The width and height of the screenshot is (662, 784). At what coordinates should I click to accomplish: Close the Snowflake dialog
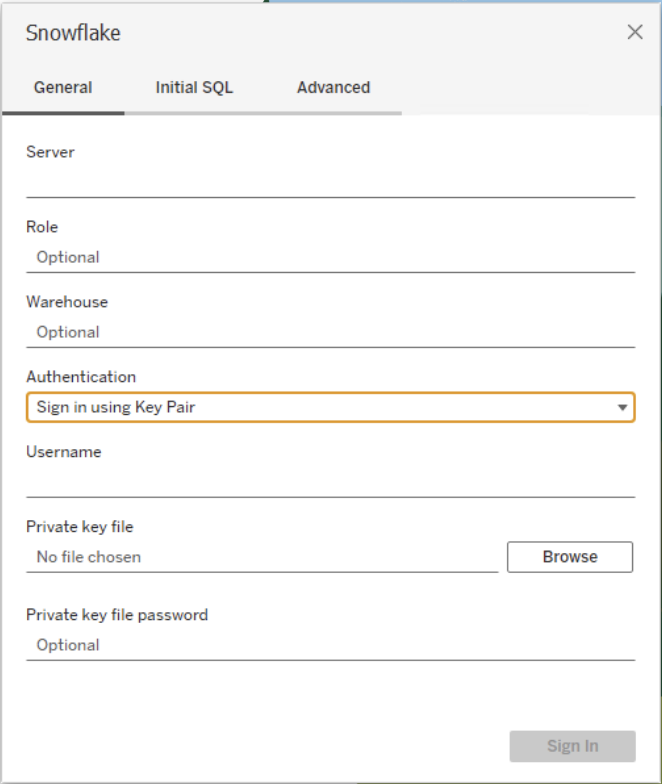(634, 32)
